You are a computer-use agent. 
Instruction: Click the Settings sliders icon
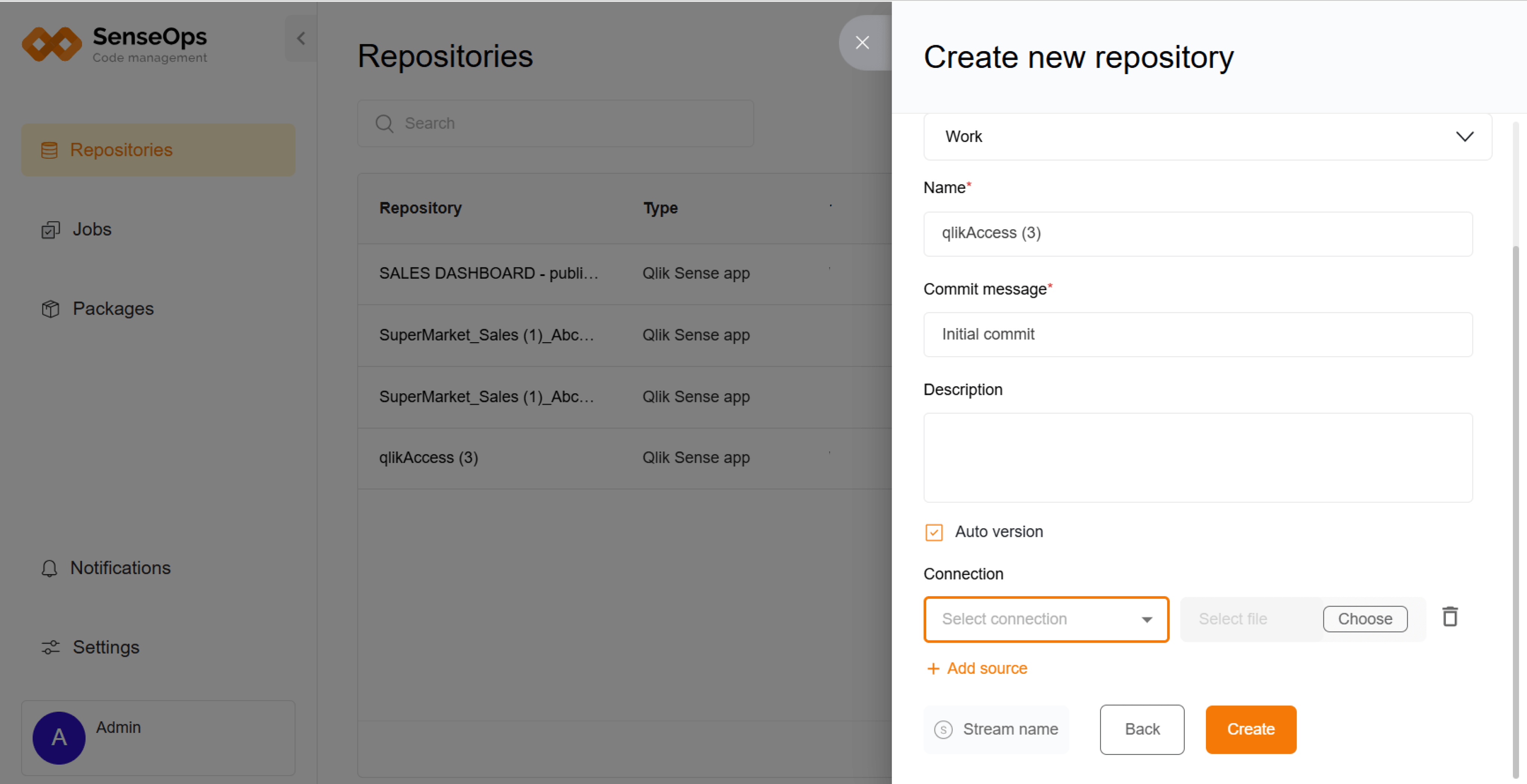click(x=50, y=647)
